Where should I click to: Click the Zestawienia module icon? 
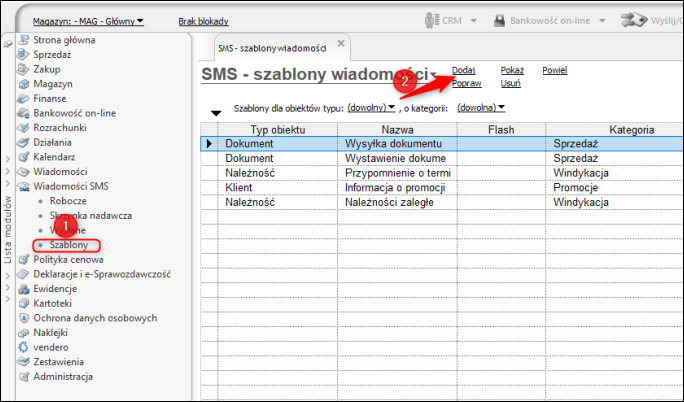[23, 361]
